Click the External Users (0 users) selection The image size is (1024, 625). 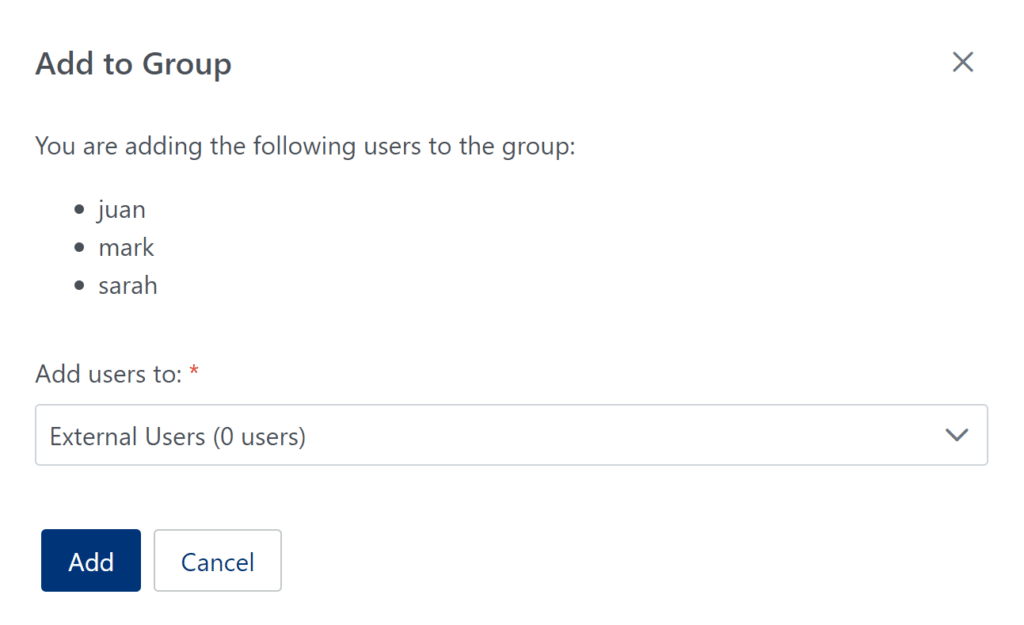tap(176, 435)
